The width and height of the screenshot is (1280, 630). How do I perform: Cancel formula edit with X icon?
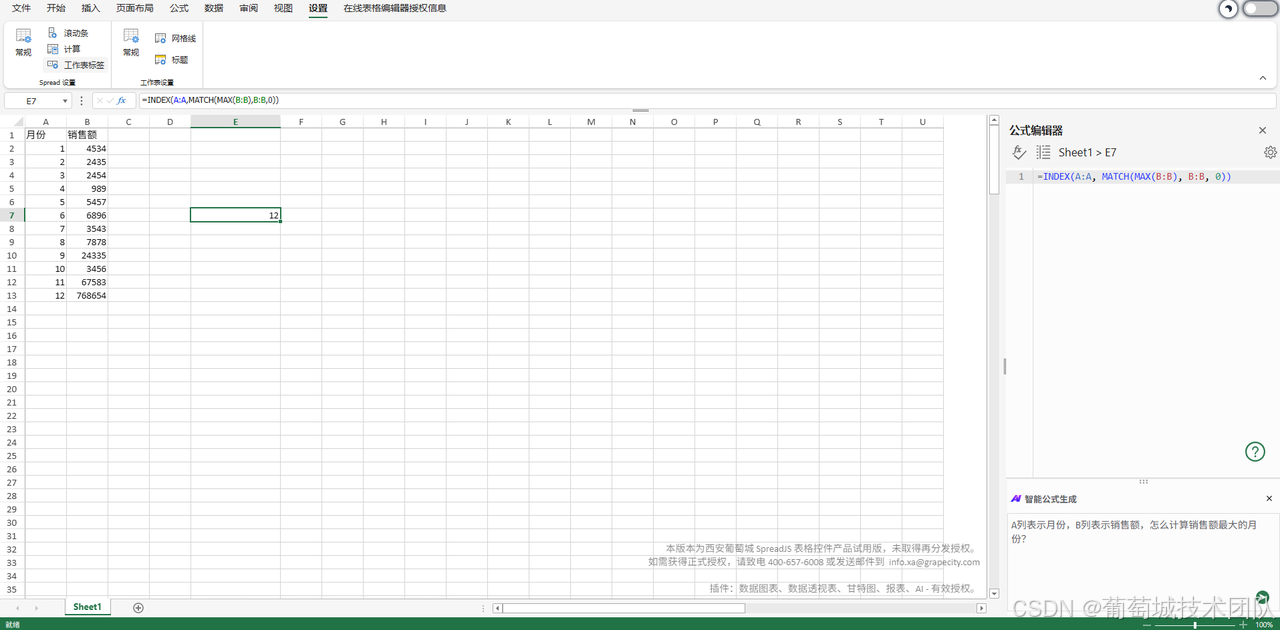click(x=100, y=101)
